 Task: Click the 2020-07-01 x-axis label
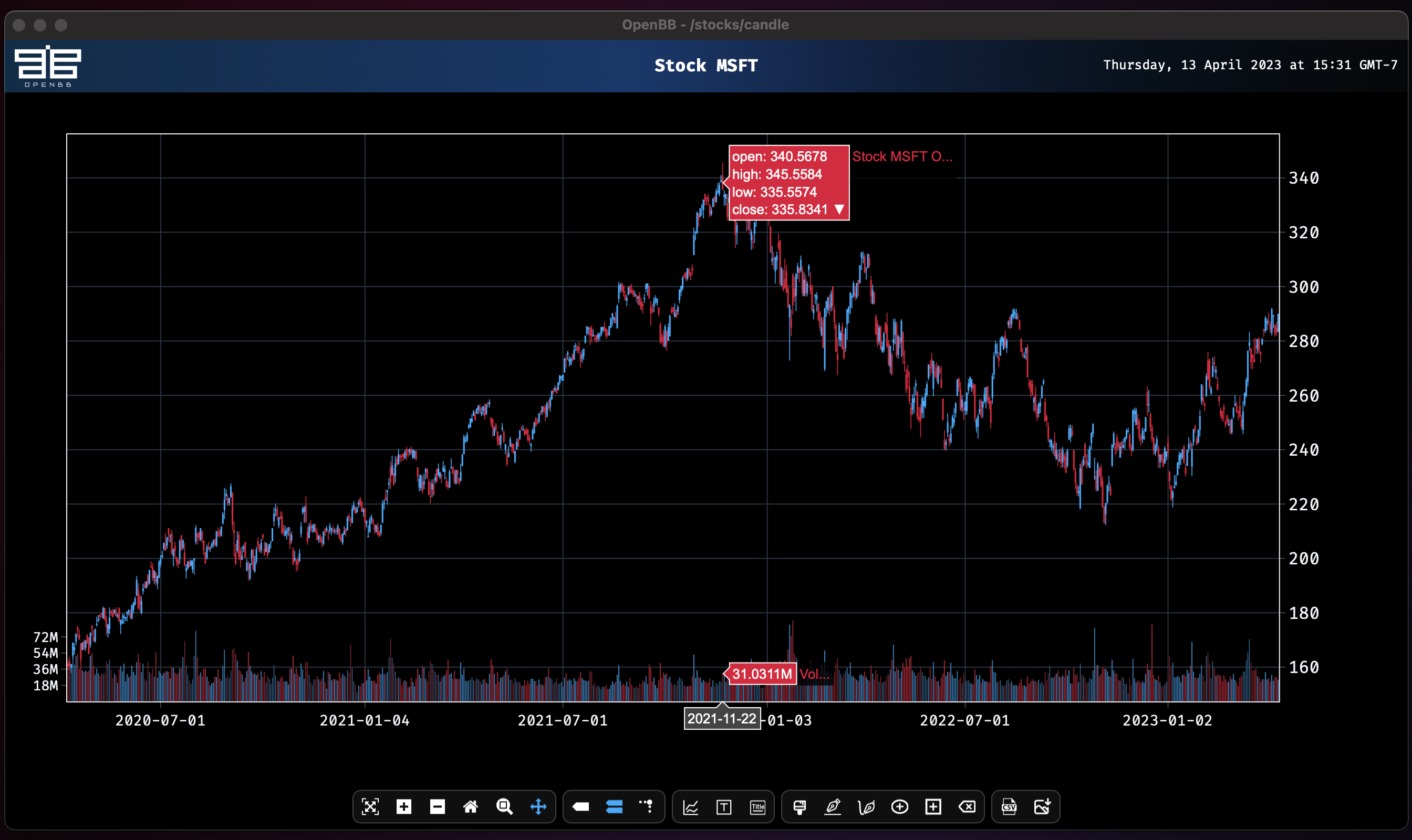(160, 720)
